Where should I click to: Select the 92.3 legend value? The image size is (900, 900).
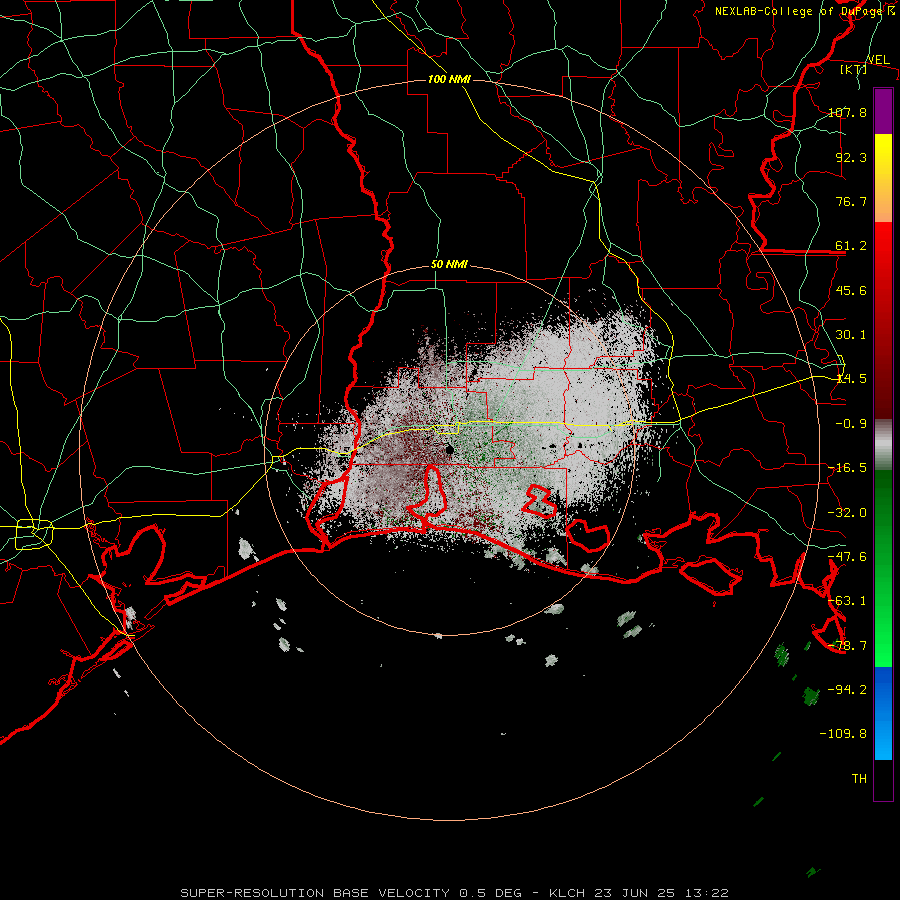[851, 157]
